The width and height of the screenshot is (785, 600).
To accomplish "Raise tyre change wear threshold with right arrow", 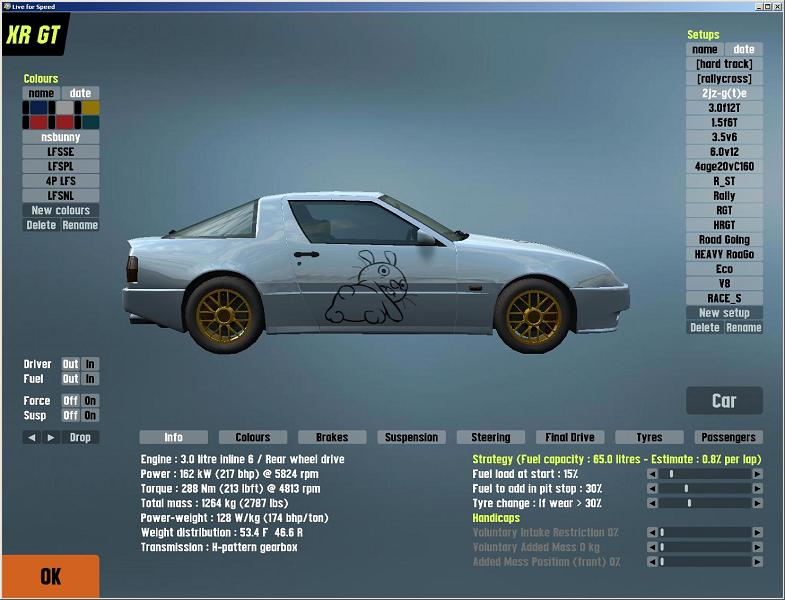I will click(x=757, y=503).
